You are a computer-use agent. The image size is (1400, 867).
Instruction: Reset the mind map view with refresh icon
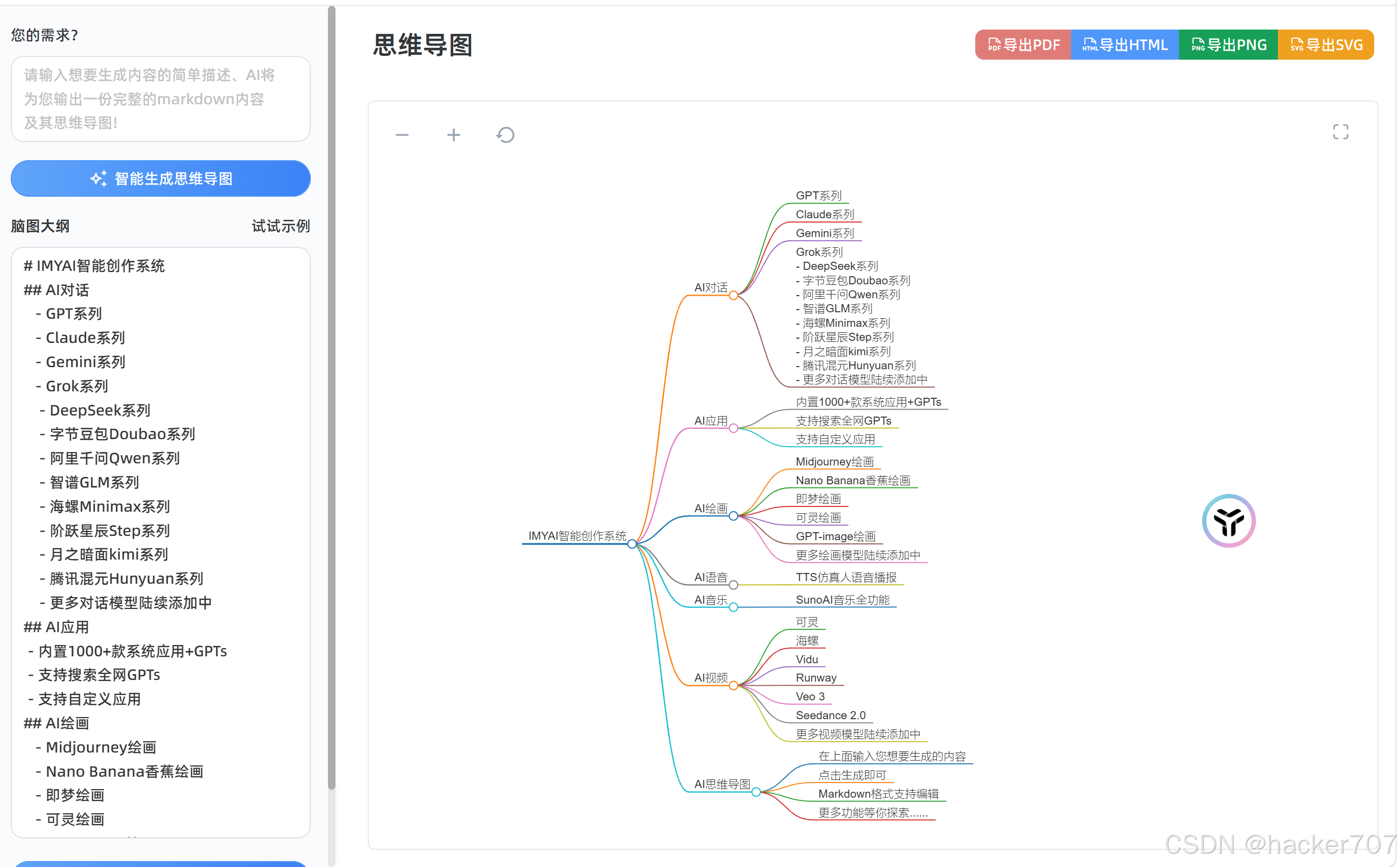coord(505,135)
